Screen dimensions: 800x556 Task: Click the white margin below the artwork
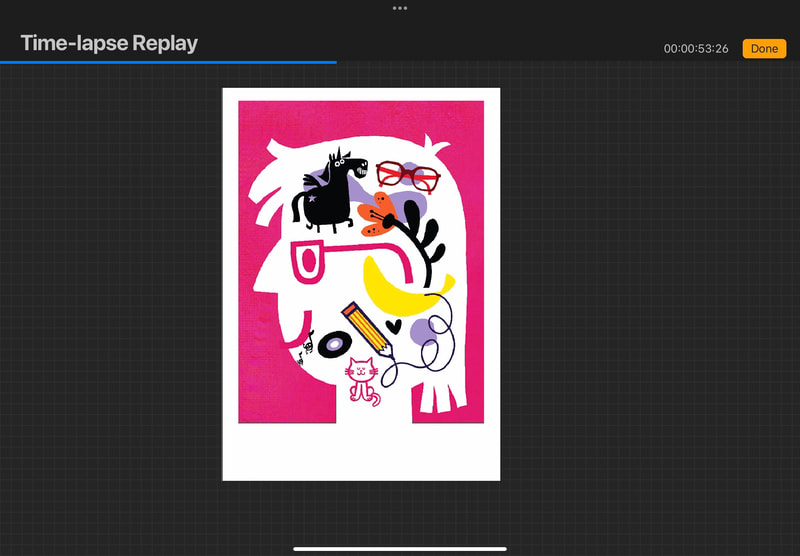click(360, 452)
